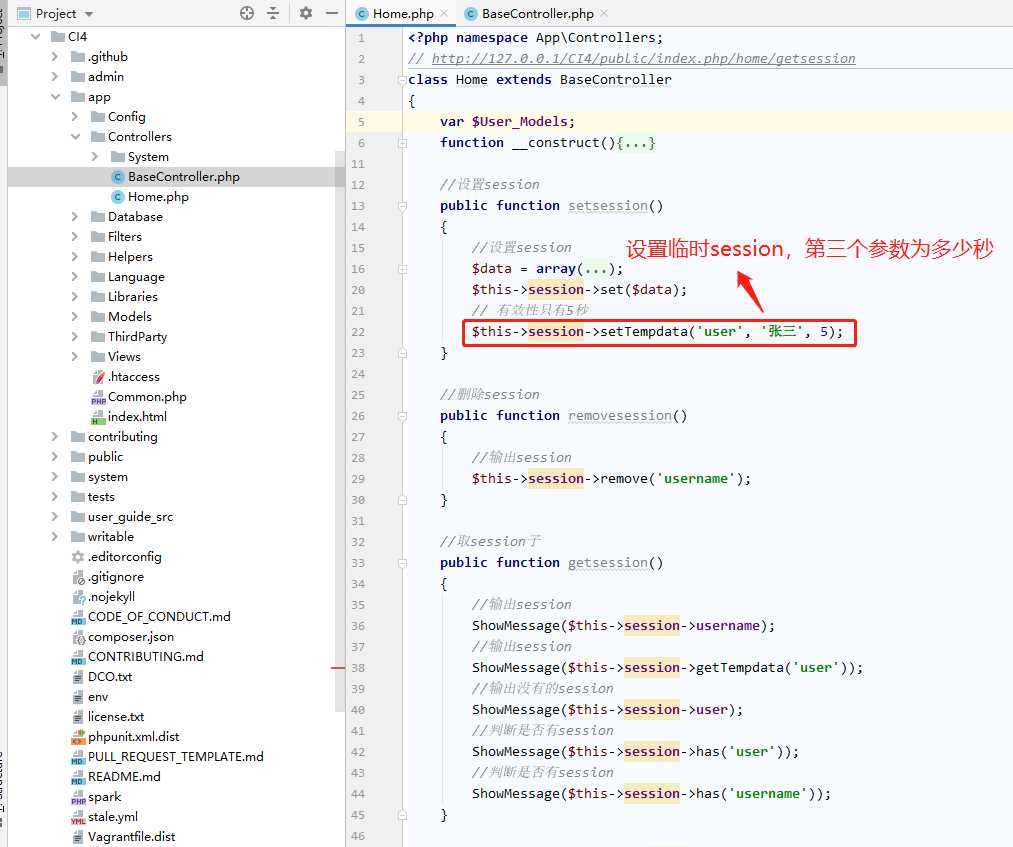
Task: Toggle fold marker for setsession function
Action: (x=402, y=206)
